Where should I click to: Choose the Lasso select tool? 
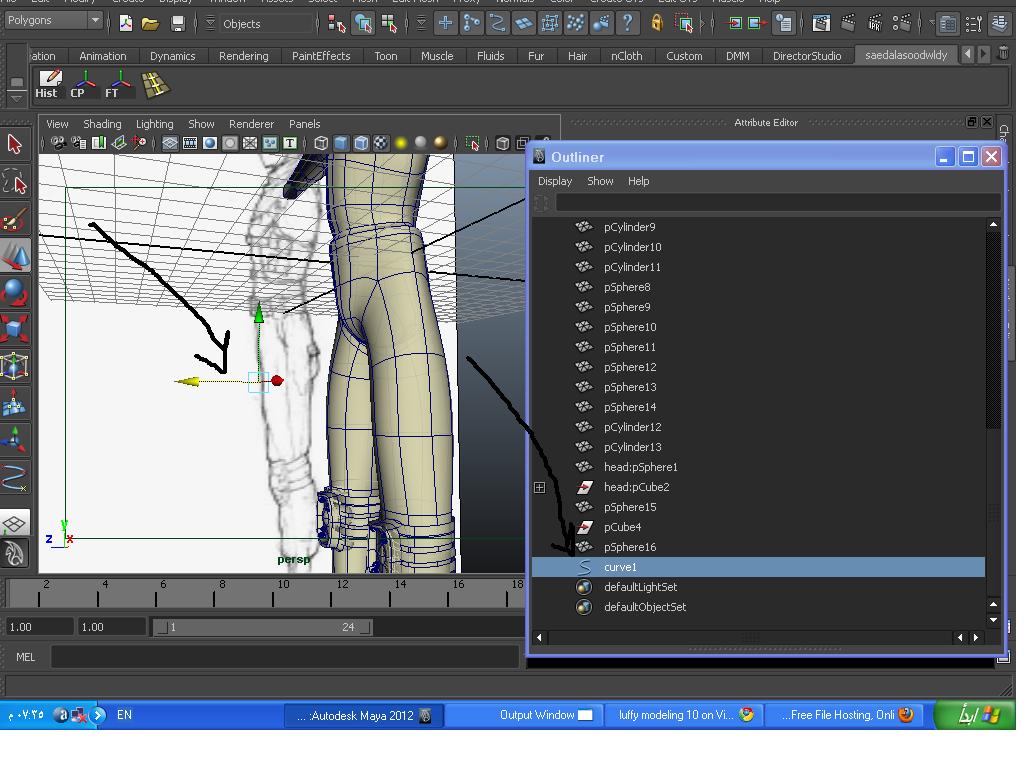14,182
